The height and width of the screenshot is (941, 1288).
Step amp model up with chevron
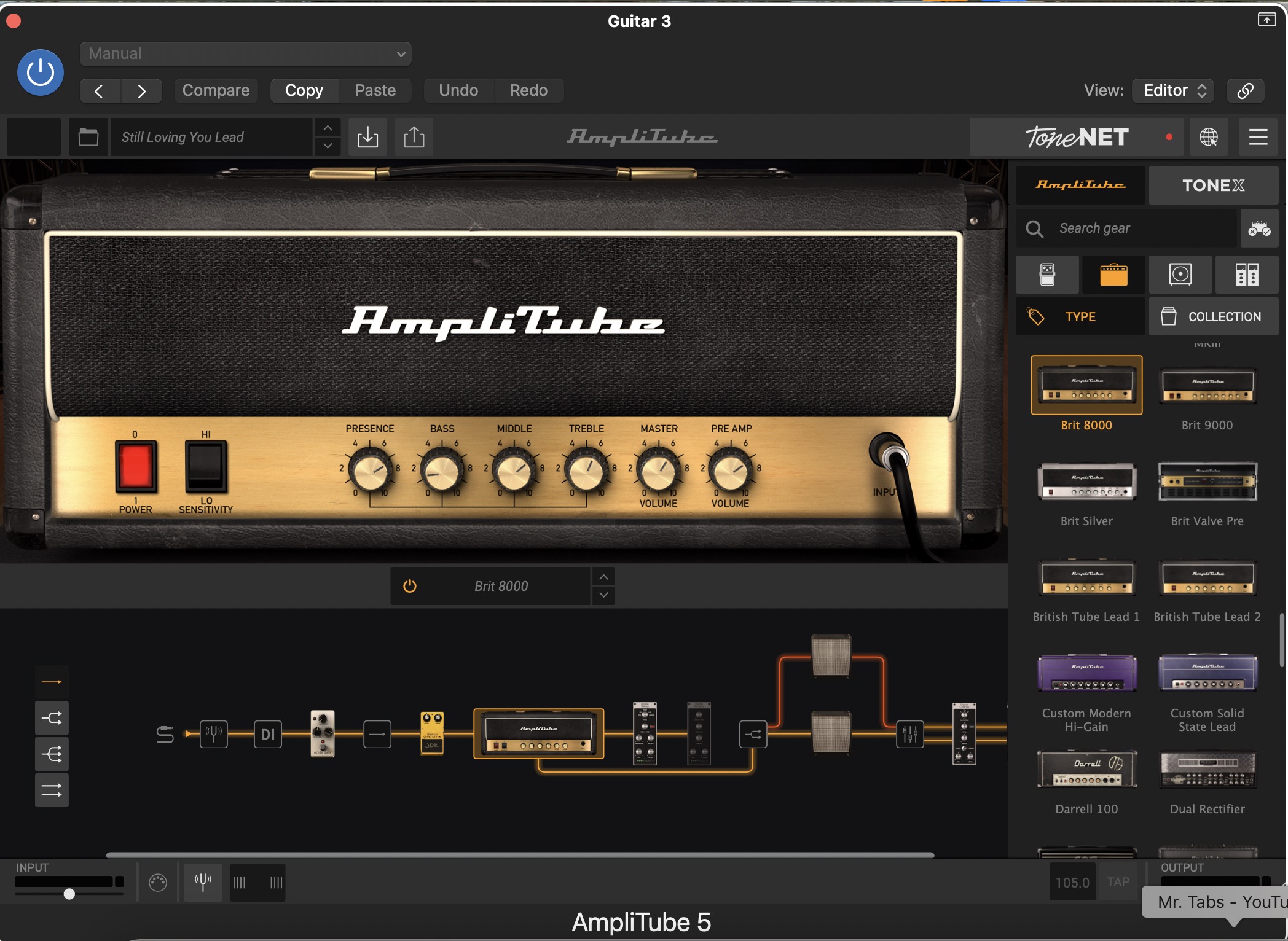(x=604, y=577)
